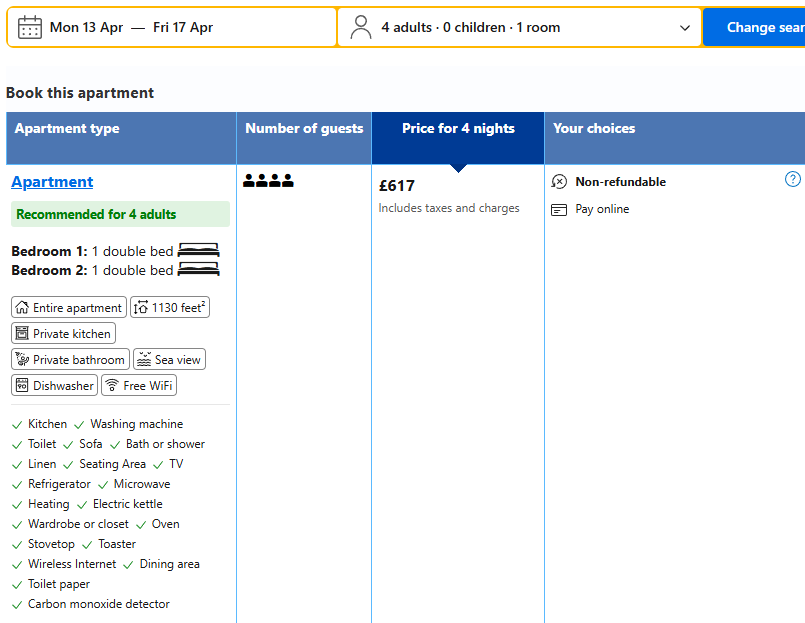Click the Electric kettle amenity

coord(127,504)
